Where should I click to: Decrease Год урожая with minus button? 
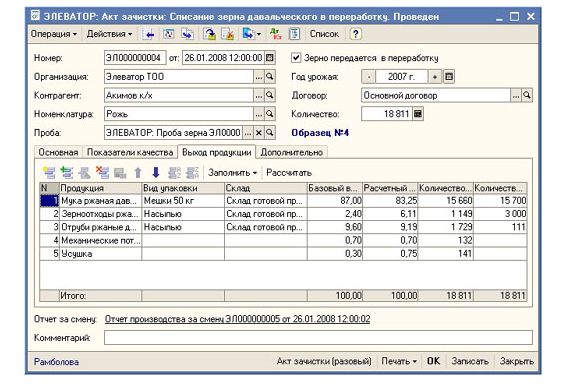pos(369,77)
